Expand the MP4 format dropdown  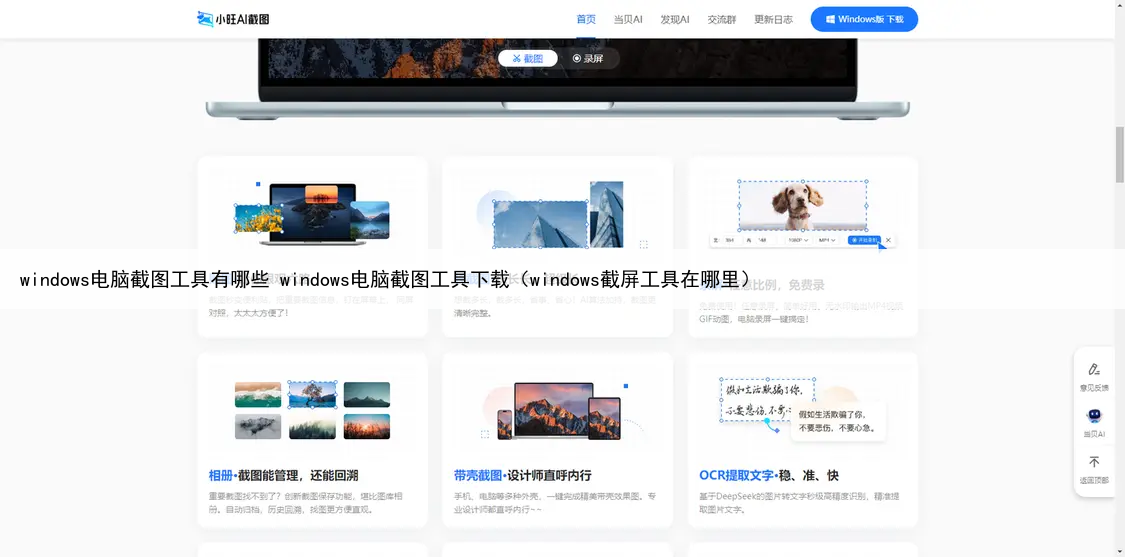[x=827, y=240]
